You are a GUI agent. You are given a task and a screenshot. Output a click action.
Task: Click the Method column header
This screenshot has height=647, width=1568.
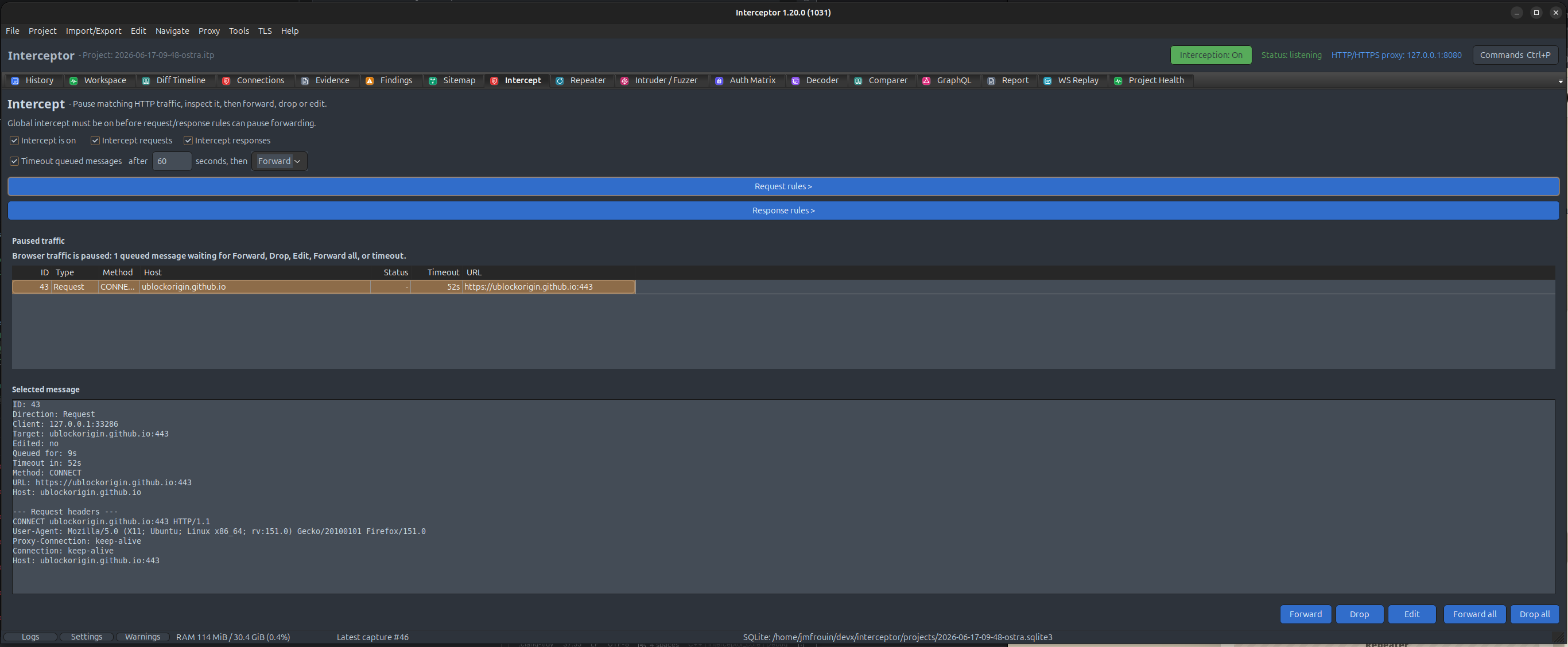(118, 272)
